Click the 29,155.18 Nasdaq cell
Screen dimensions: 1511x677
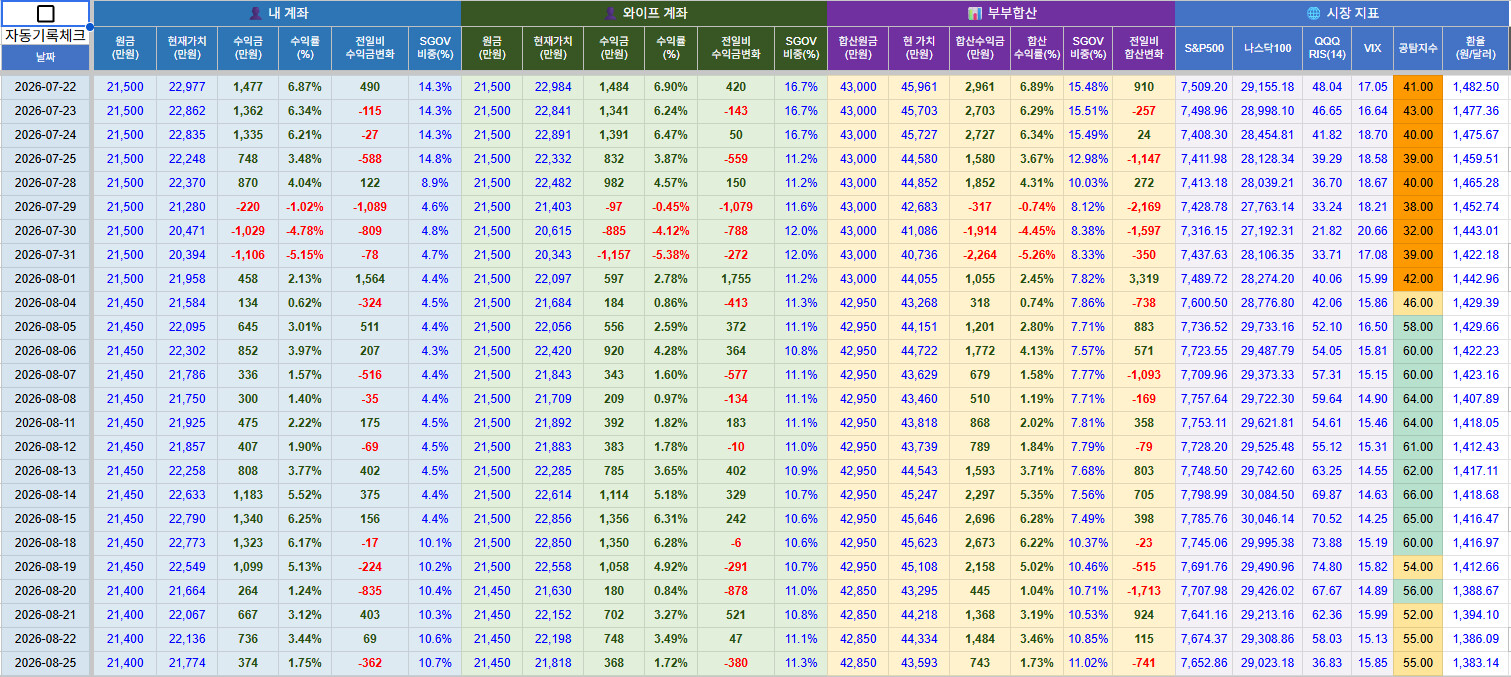1267,87
